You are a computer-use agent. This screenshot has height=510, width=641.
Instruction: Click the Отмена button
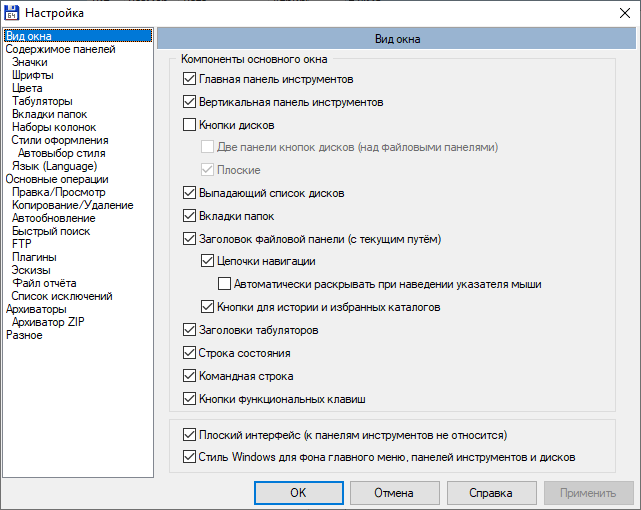[x=394, y=493]
